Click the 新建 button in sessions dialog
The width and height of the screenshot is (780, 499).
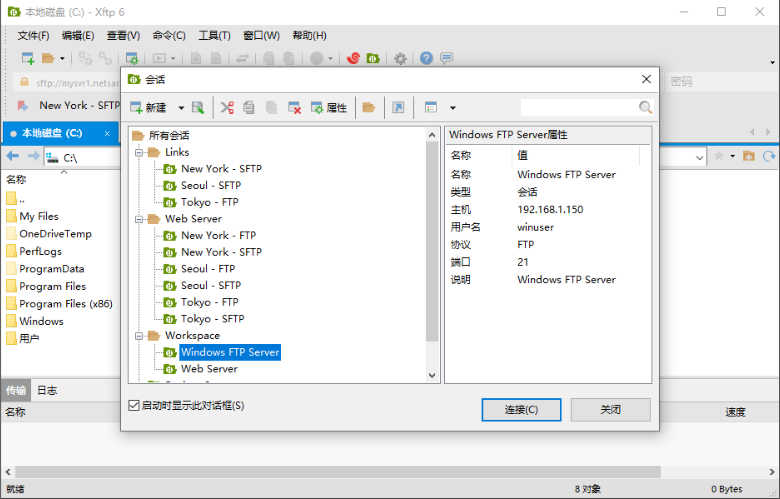148,107
